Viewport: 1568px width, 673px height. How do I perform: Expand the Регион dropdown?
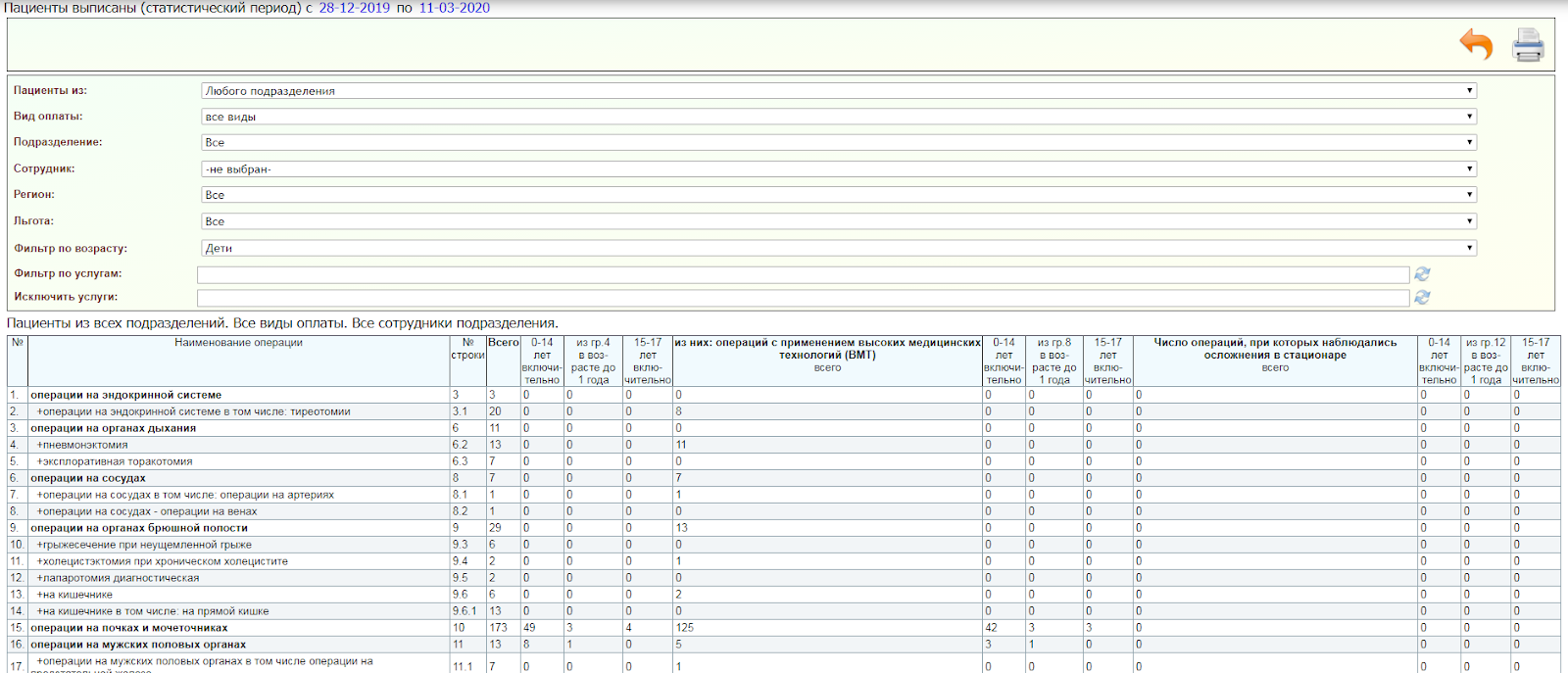pyautogui.click(x=838, y=195)
